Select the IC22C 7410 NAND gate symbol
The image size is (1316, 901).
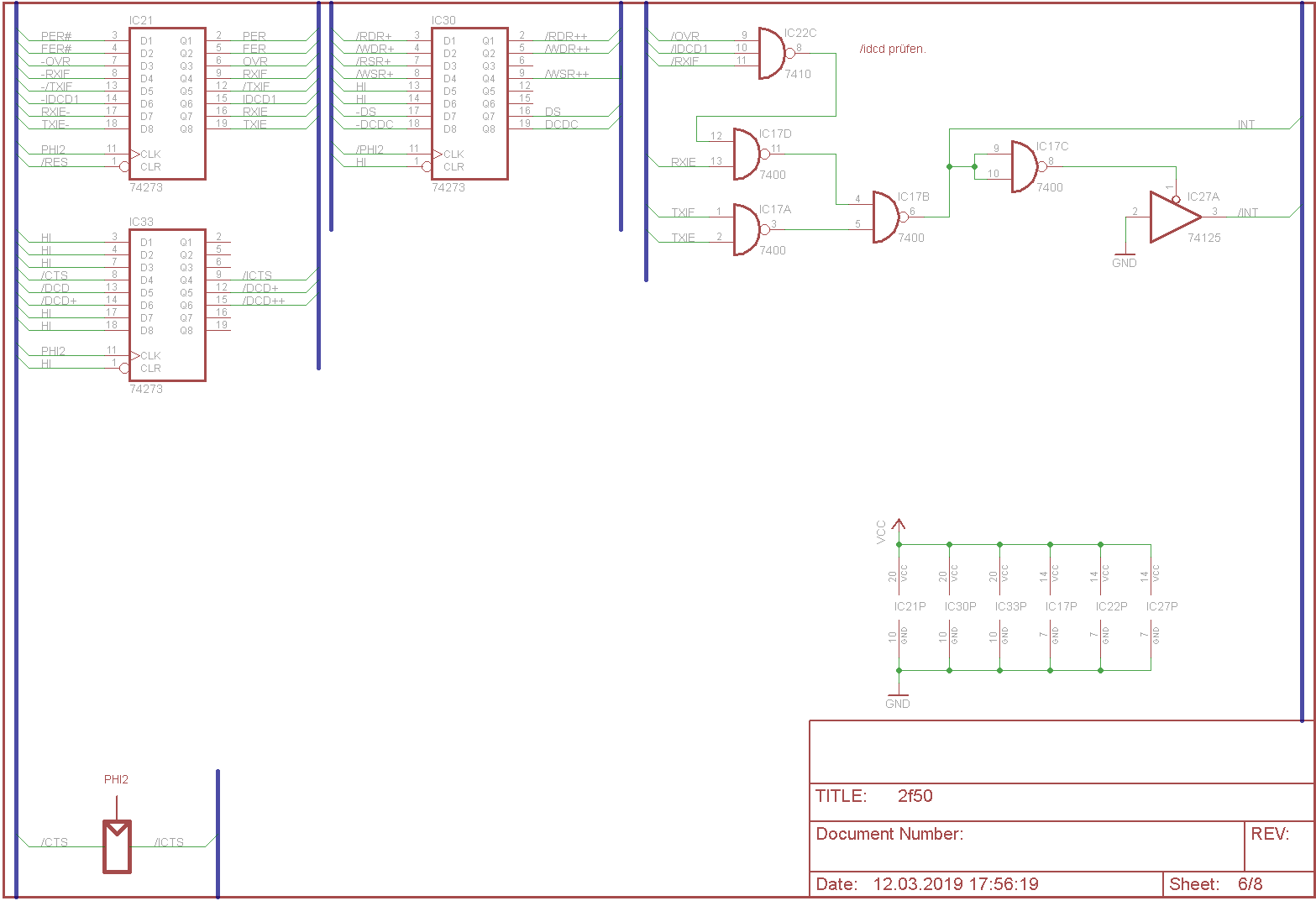tap(772, 54)
